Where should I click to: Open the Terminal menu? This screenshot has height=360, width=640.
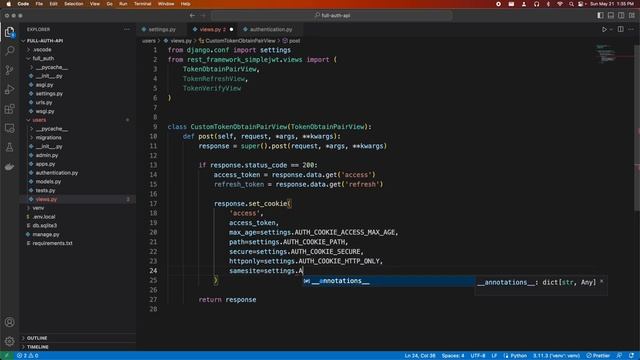coord(142,4)
